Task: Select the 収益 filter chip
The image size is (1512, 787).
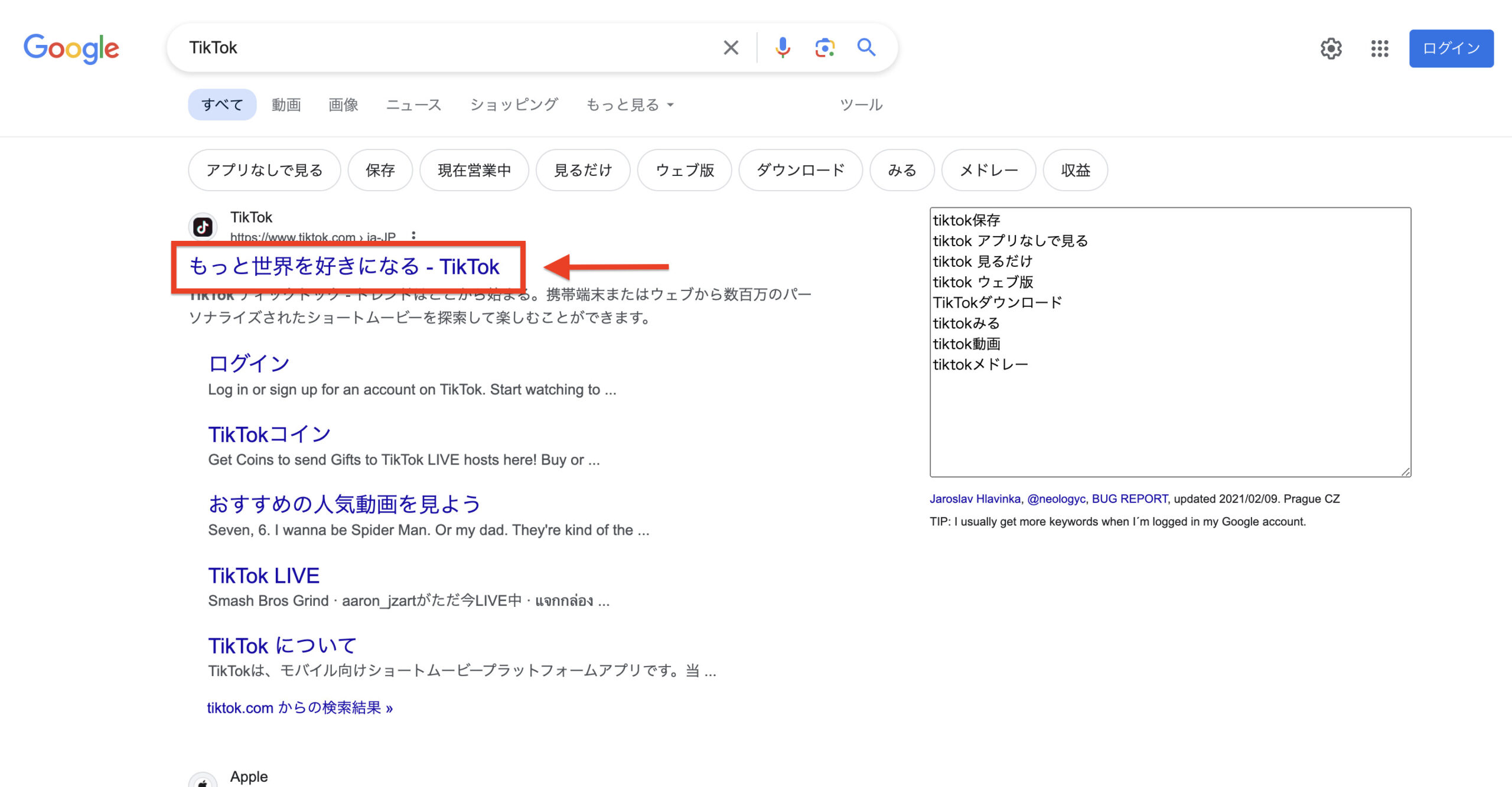Action: (x=1076, y=170)
